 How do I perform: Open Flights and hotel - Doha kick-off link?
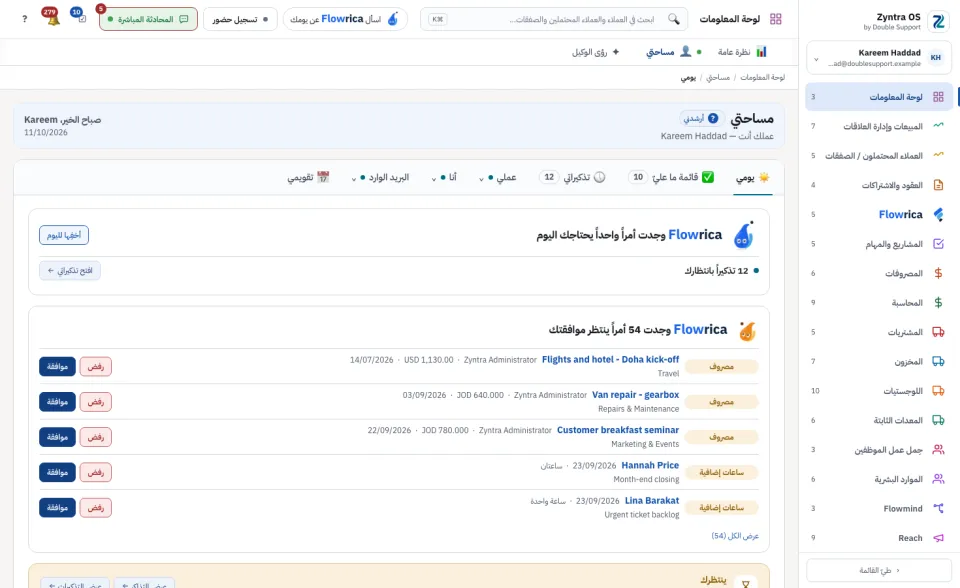[x=610, y=360]
